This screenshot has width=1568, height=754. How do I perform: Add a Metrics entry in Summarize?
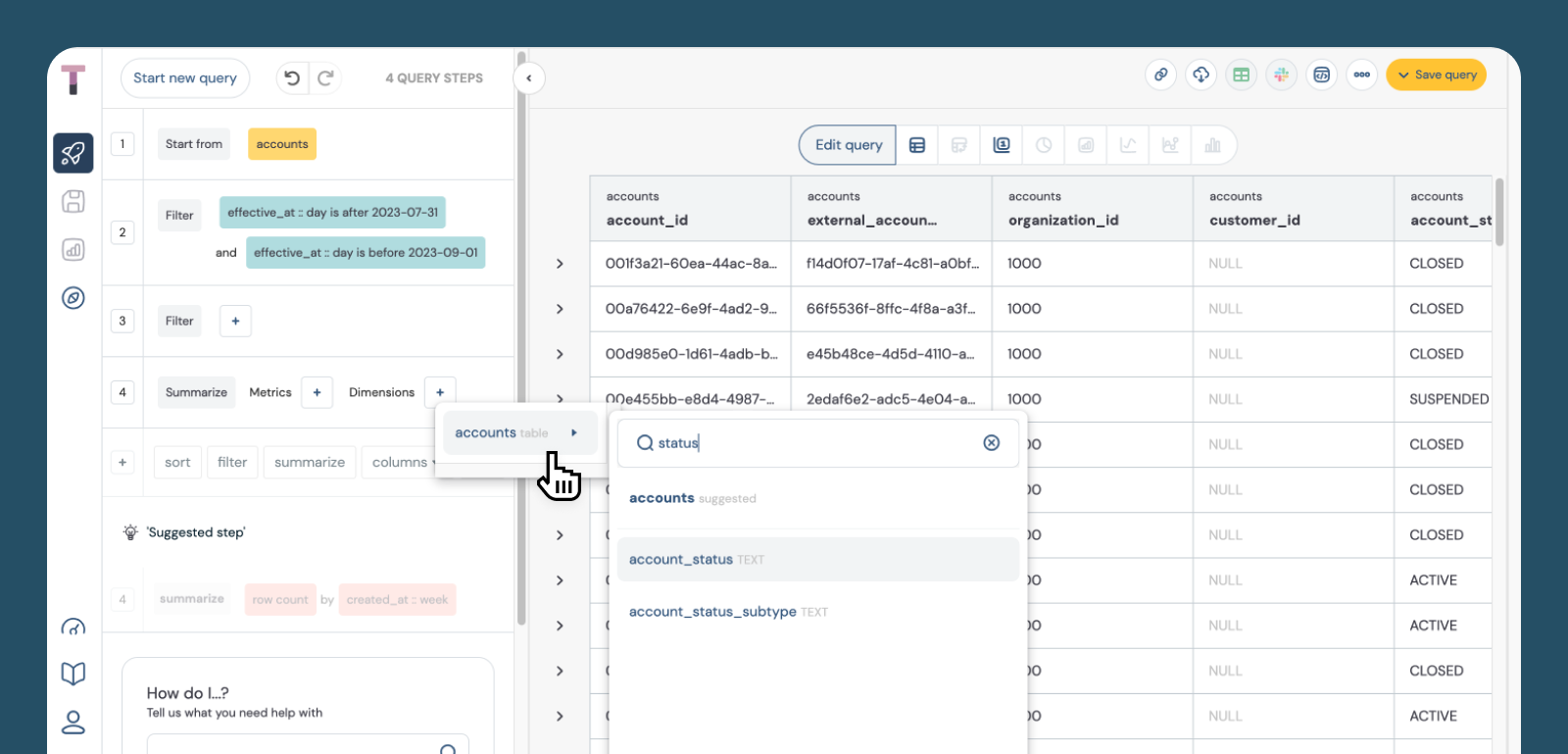click(x=317, y=392)
